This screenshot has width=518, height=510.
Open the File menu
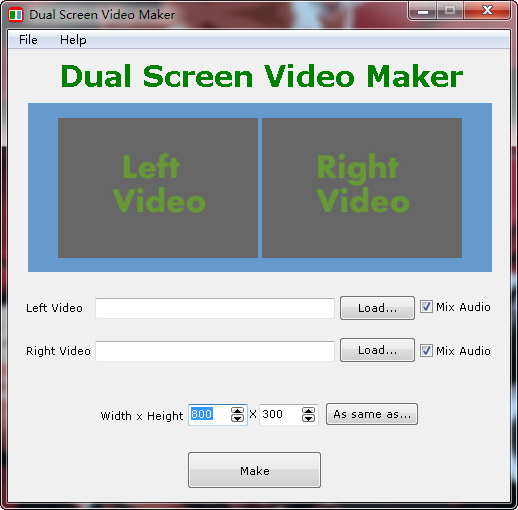(28, 40)
